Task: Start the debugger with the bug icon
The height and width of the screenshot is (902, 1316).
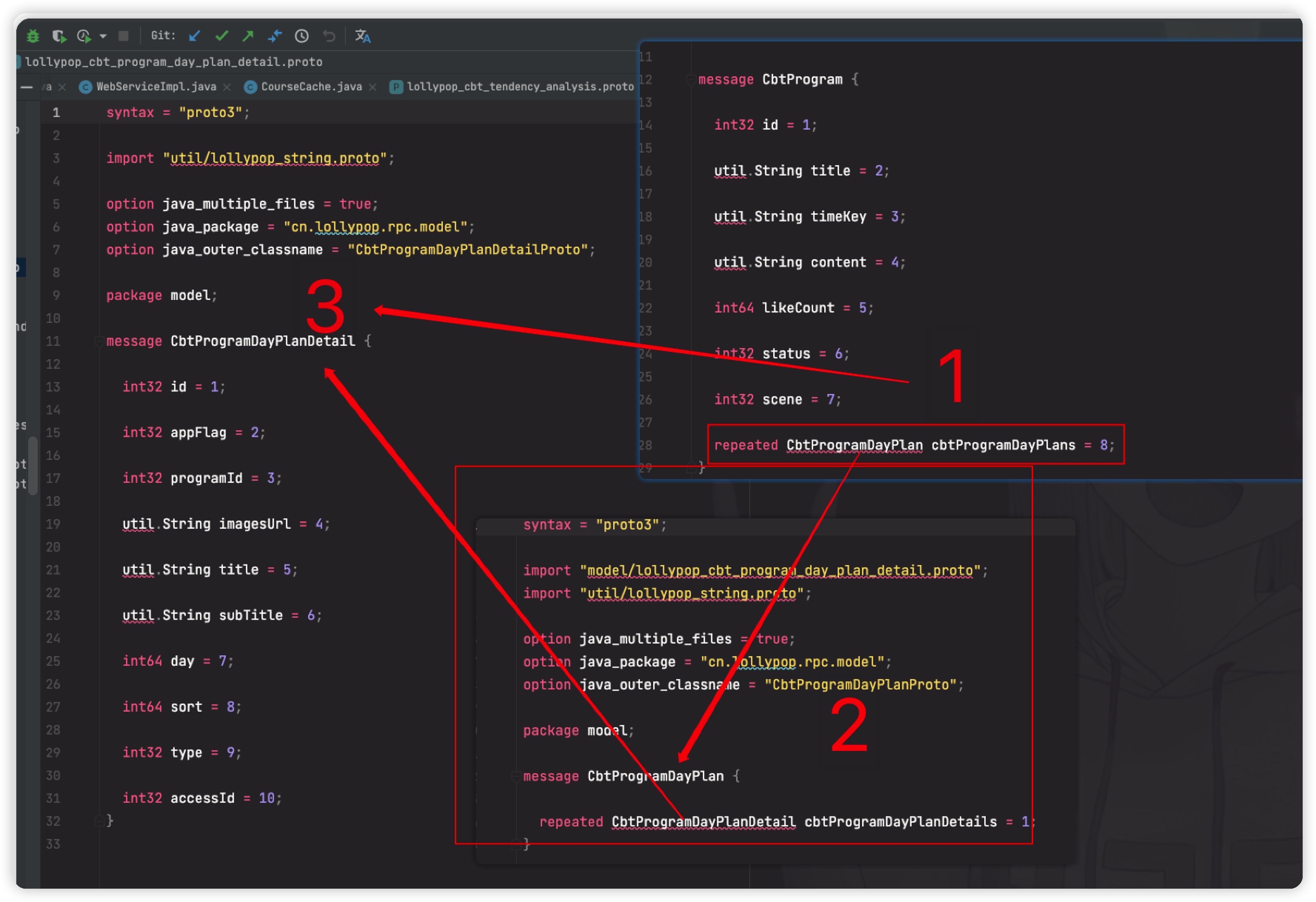Action: pyautogui.click(x=33, y=36)
